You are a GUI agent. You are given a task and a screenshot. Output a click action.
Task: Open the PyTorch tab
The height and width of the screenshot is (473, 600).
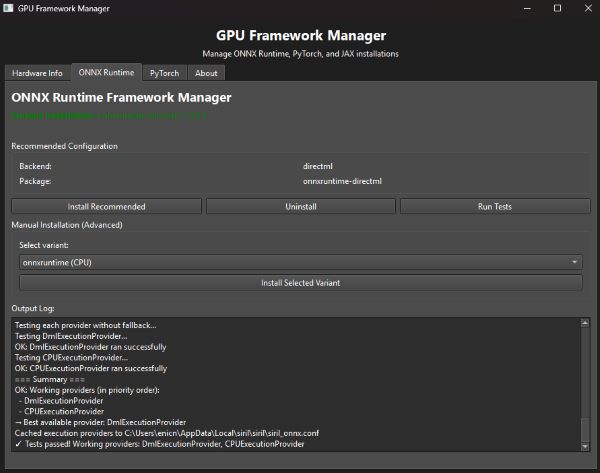coord(163,73)
